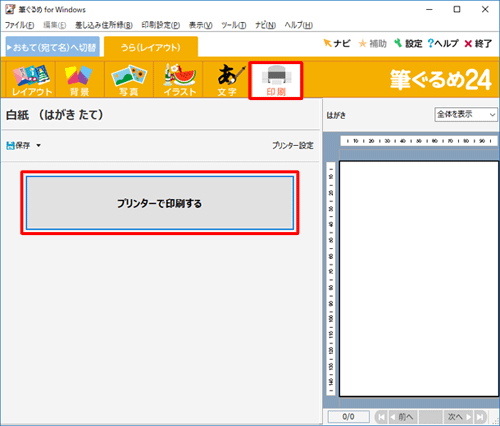The image size is (500, 426).
Task: Expand the 保存 dropdown arrow
Action: pyautogui.click(x=39, y=145)
